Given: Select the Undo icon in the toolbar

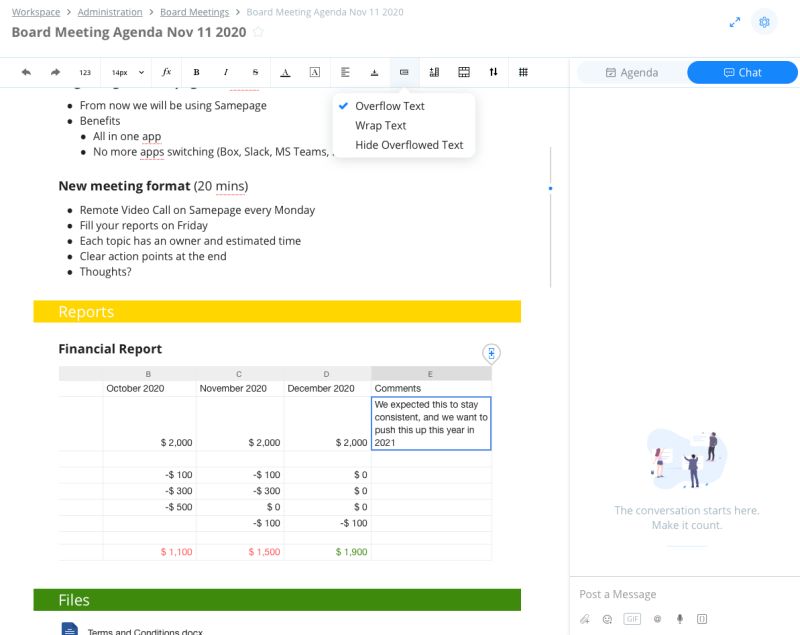Looking at the screenshot, I should pyautogui.click(x=25, y=72).
